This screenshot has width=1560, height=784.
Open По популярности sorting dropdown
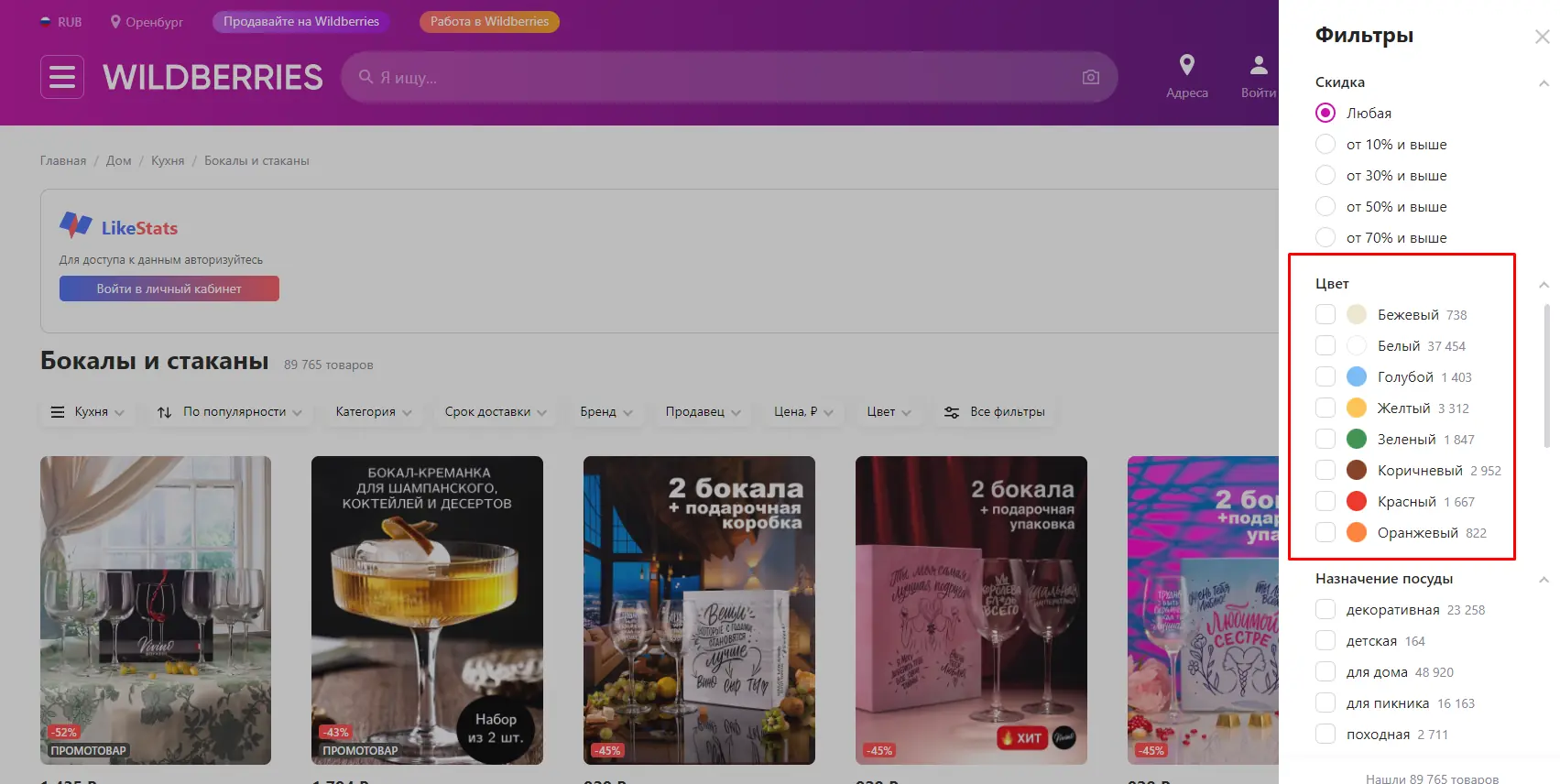click(x=229, y=412)
